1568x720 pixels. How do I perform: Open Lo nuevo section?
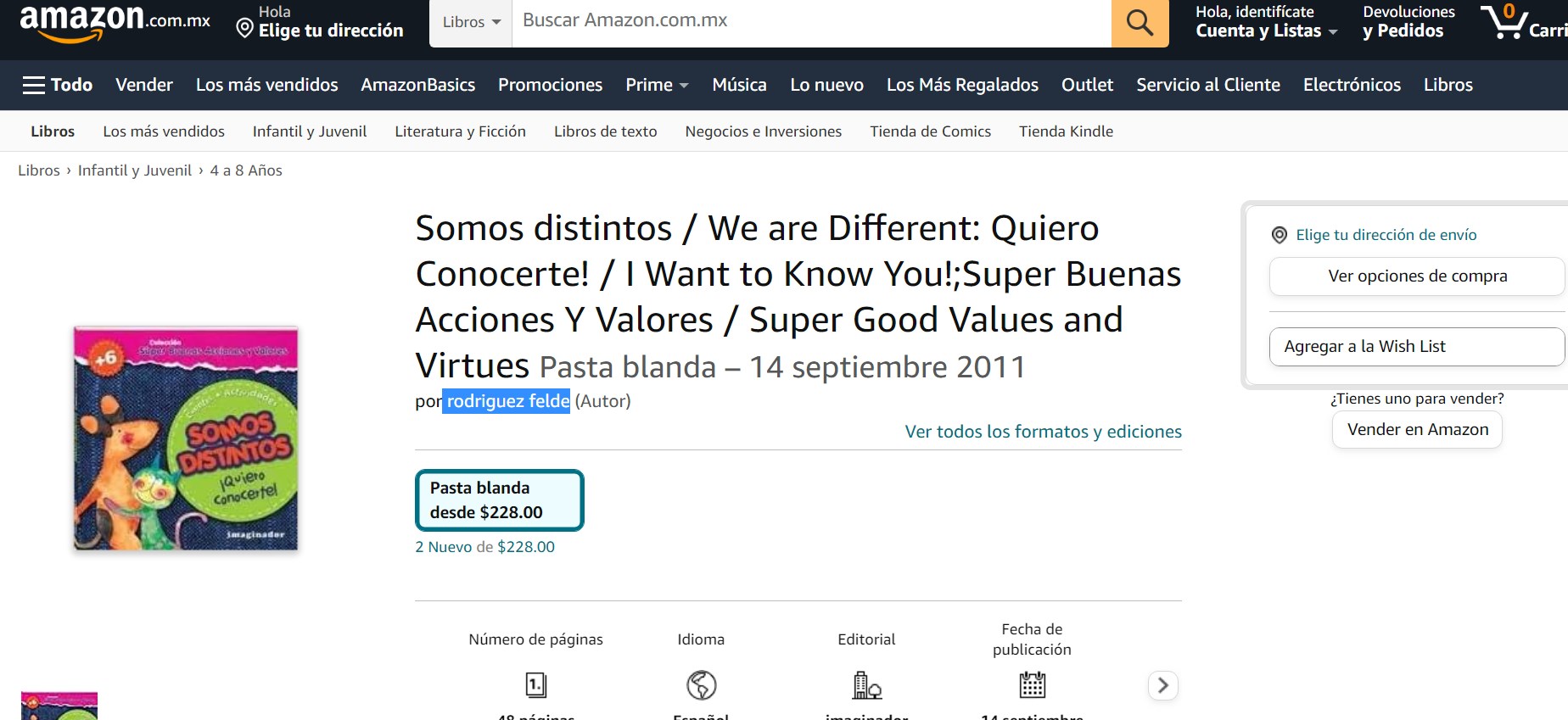(826, 85)
